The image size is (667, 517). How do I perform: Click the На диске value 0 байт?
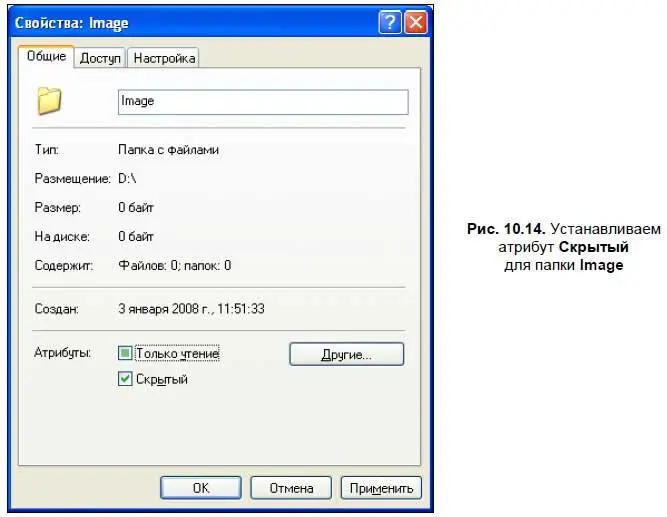(136, 237)
